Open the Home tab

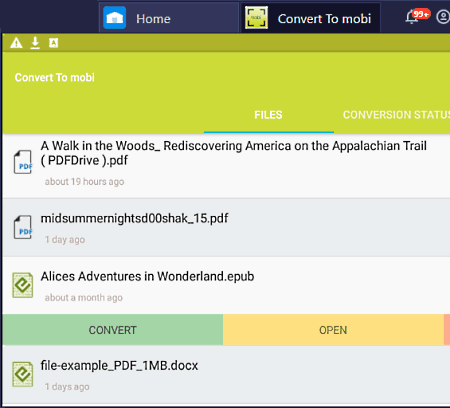[169, 17]
